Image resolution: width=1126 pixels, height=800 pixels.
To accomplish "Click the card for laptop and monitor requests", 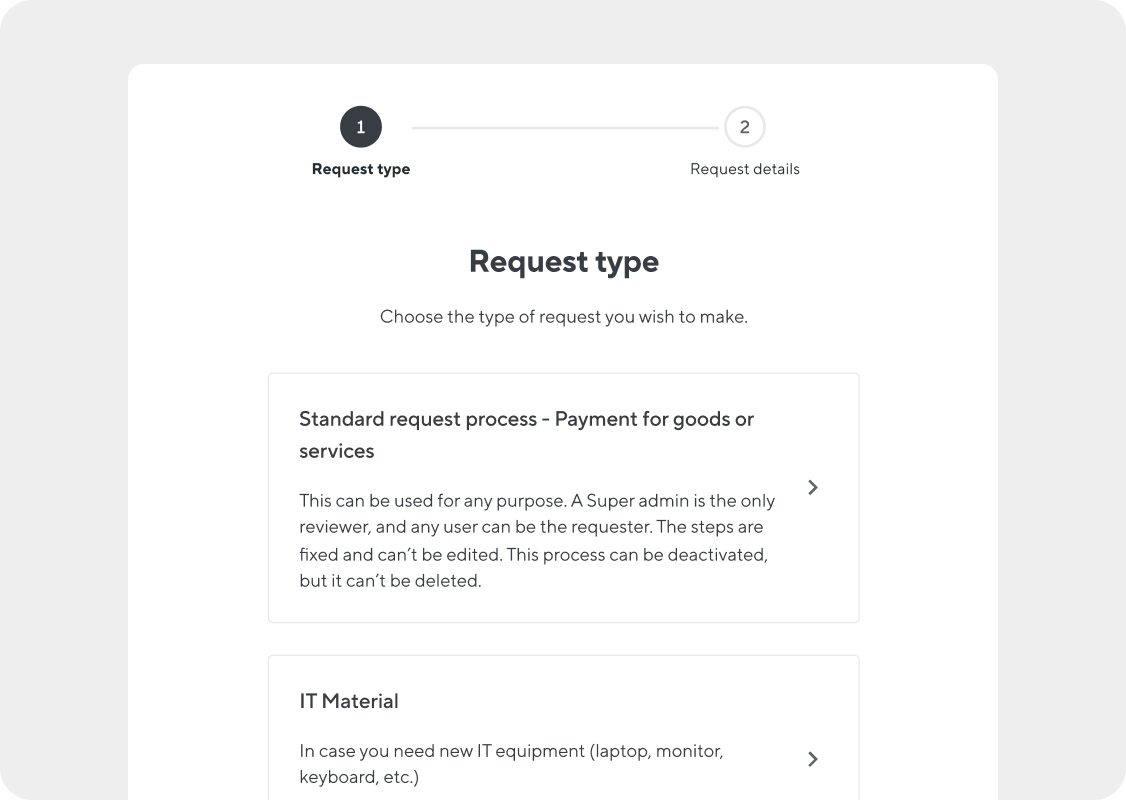I will [563, 730].
